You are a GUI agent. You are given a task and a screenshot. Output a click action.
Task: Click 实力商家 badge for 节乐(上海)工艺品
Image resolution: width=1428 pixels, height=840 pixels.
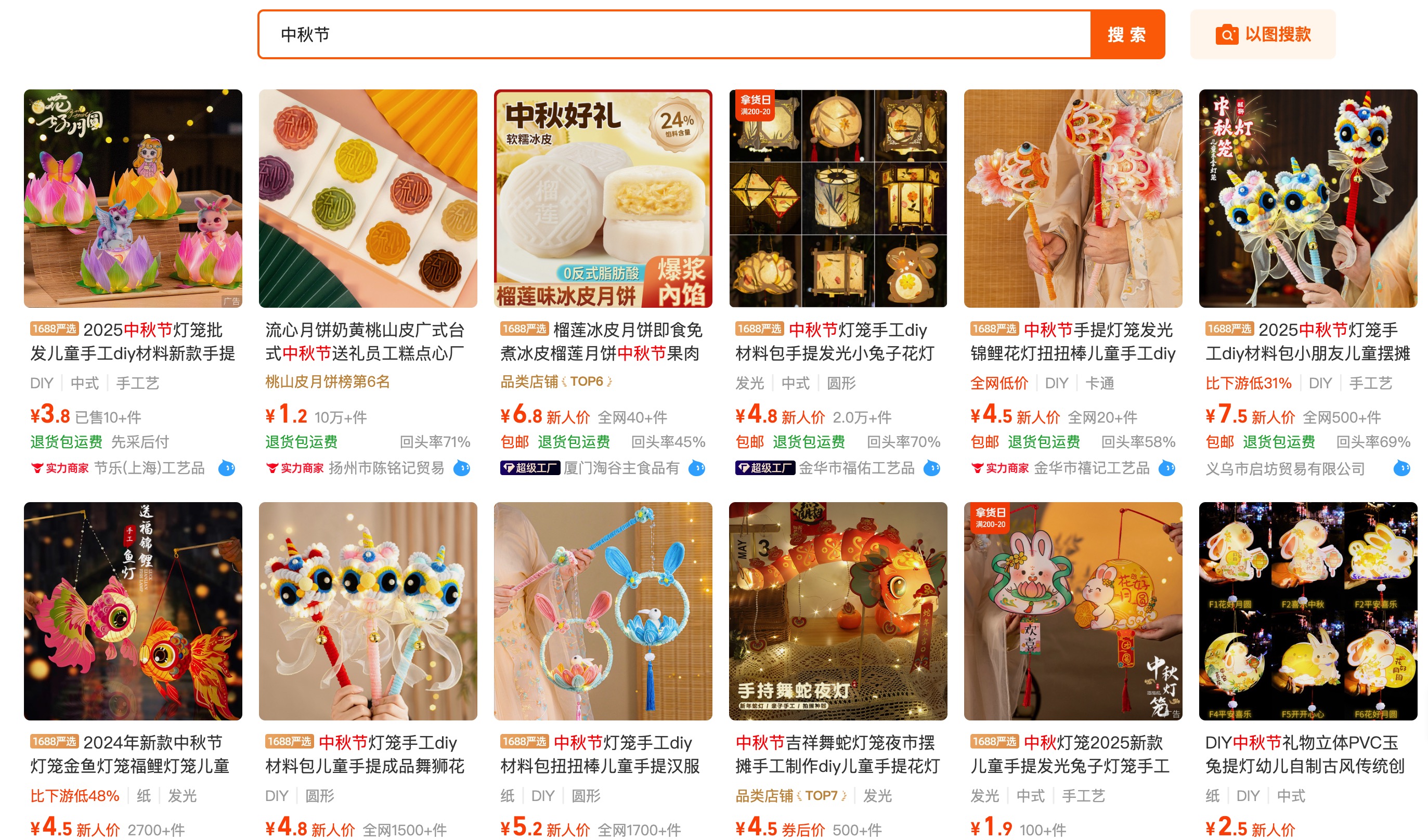pos(59,468)
